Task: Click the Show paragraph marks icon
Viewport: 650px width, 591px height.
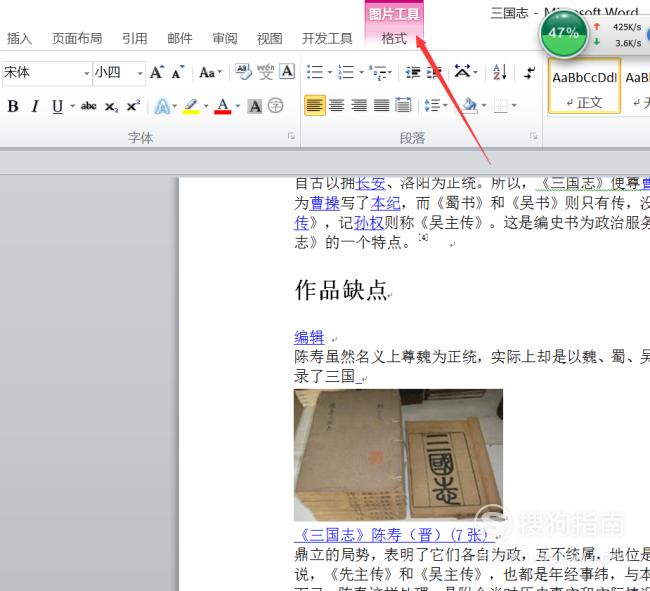Action: [529, 72]
